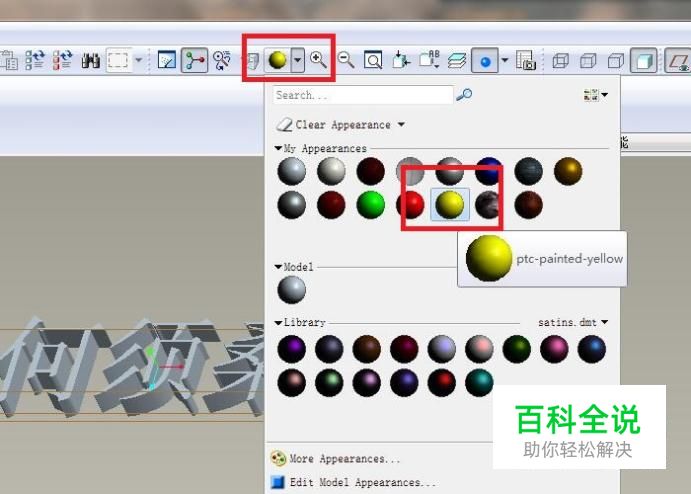Open the saved view list icon
Image resolution: width=691 pixels, height=494 pixels.
[429, 59]
